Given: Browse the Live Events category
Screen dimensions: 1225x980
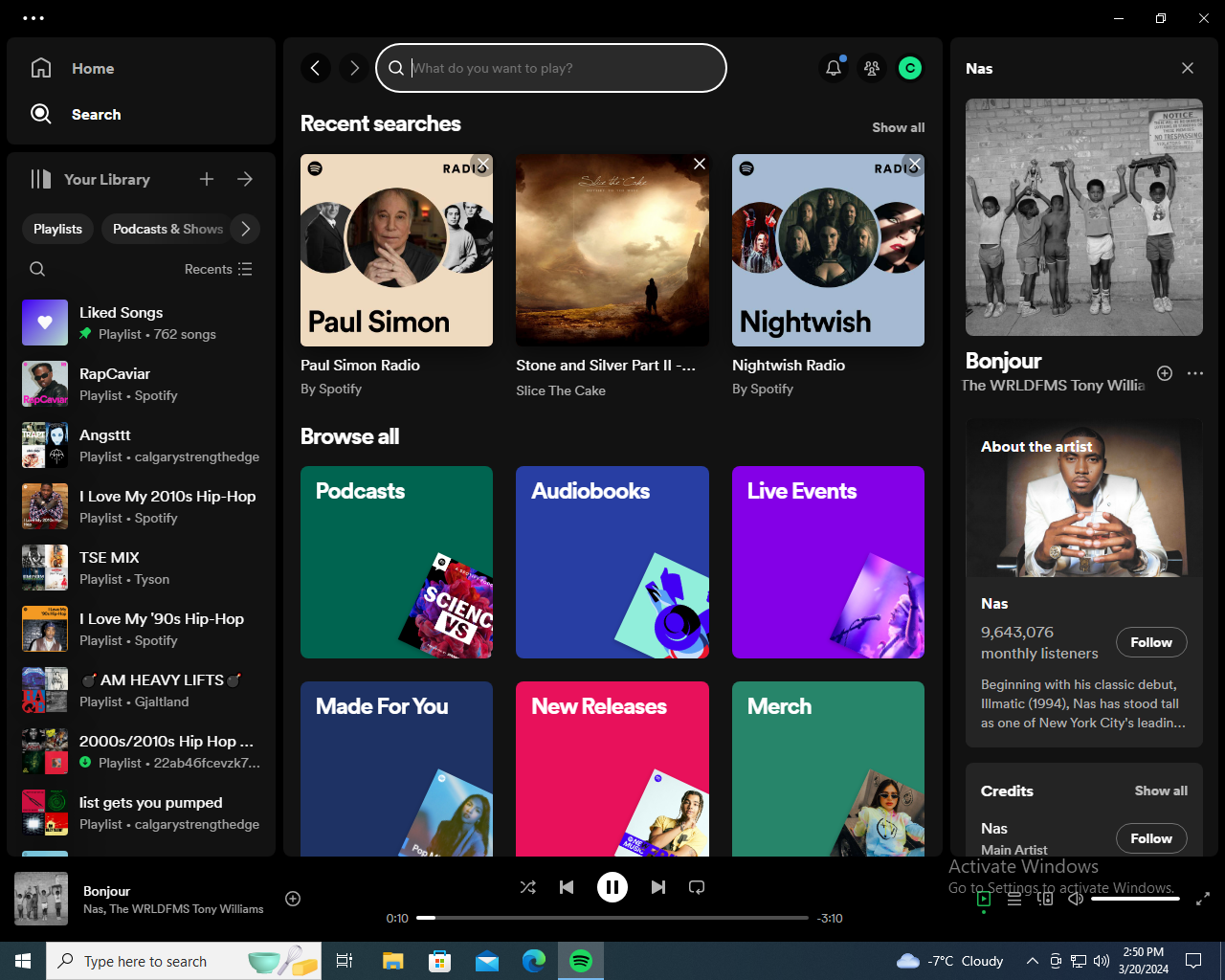Looking at the screenshot, I should (x=828, y=562).
